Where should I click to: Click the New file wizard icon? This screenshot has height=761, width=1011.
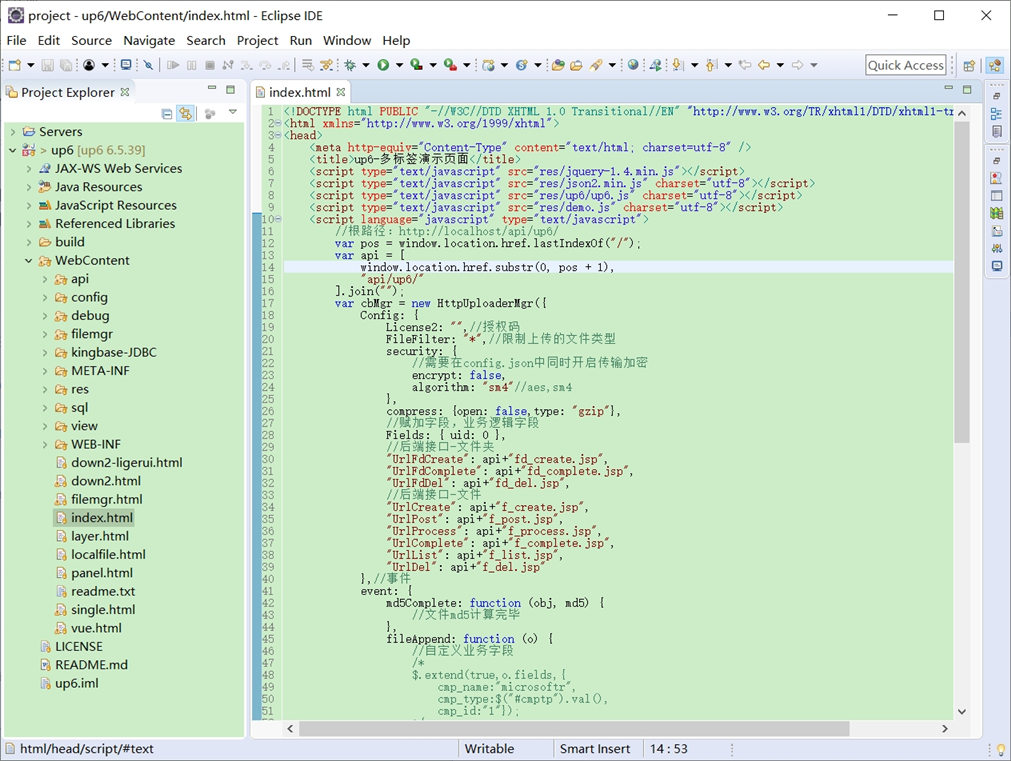tap(15, 64)
